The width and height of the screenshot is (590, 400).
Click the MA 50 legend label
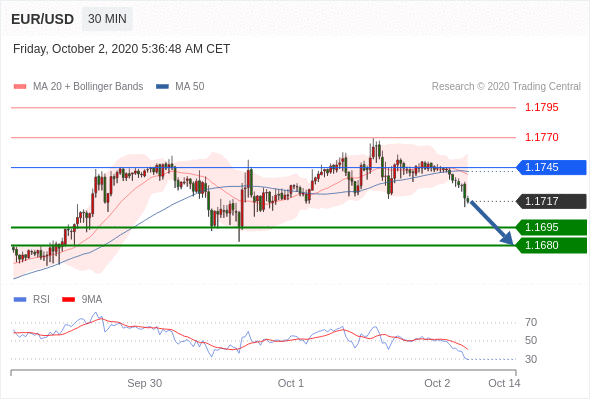(190, 87)
